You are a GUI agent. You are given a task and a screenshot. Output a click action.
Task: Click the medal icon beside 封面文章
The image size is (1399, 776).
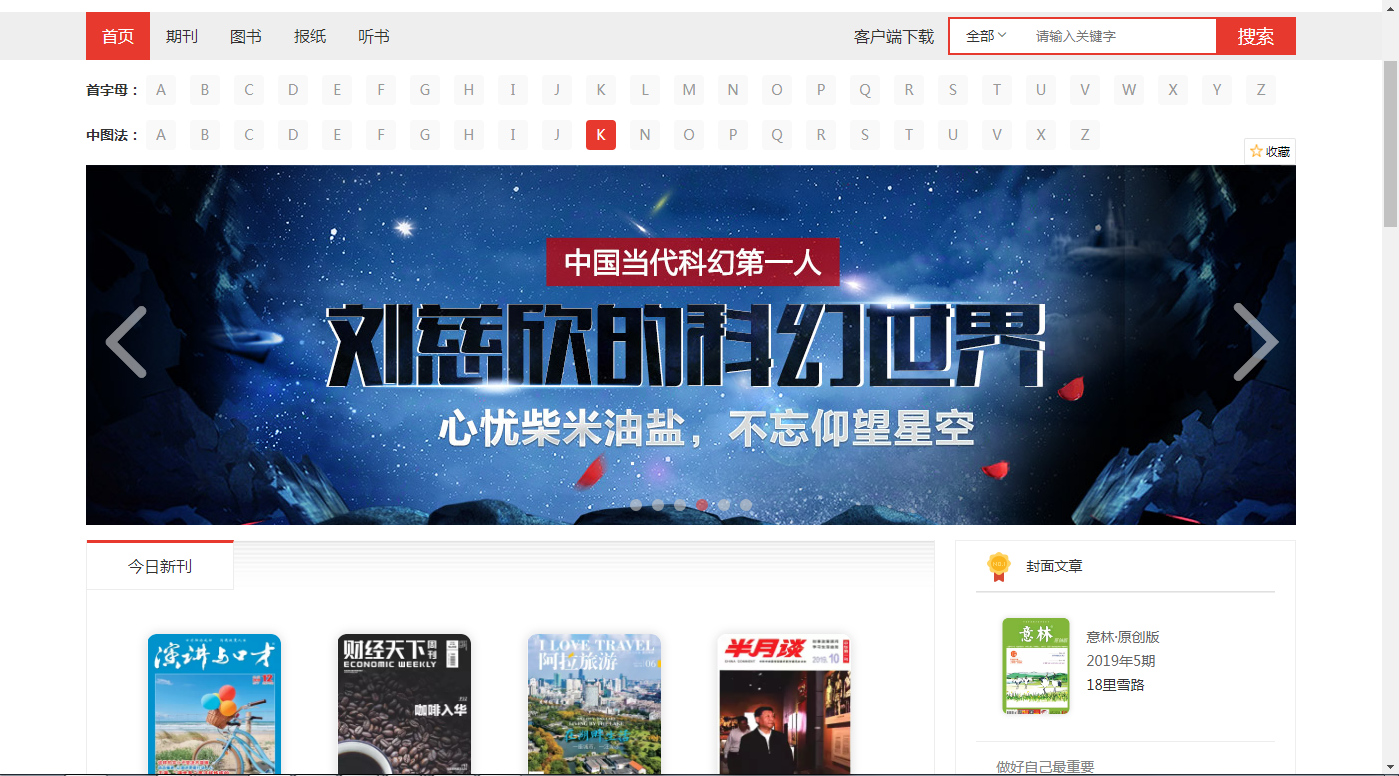999,567
